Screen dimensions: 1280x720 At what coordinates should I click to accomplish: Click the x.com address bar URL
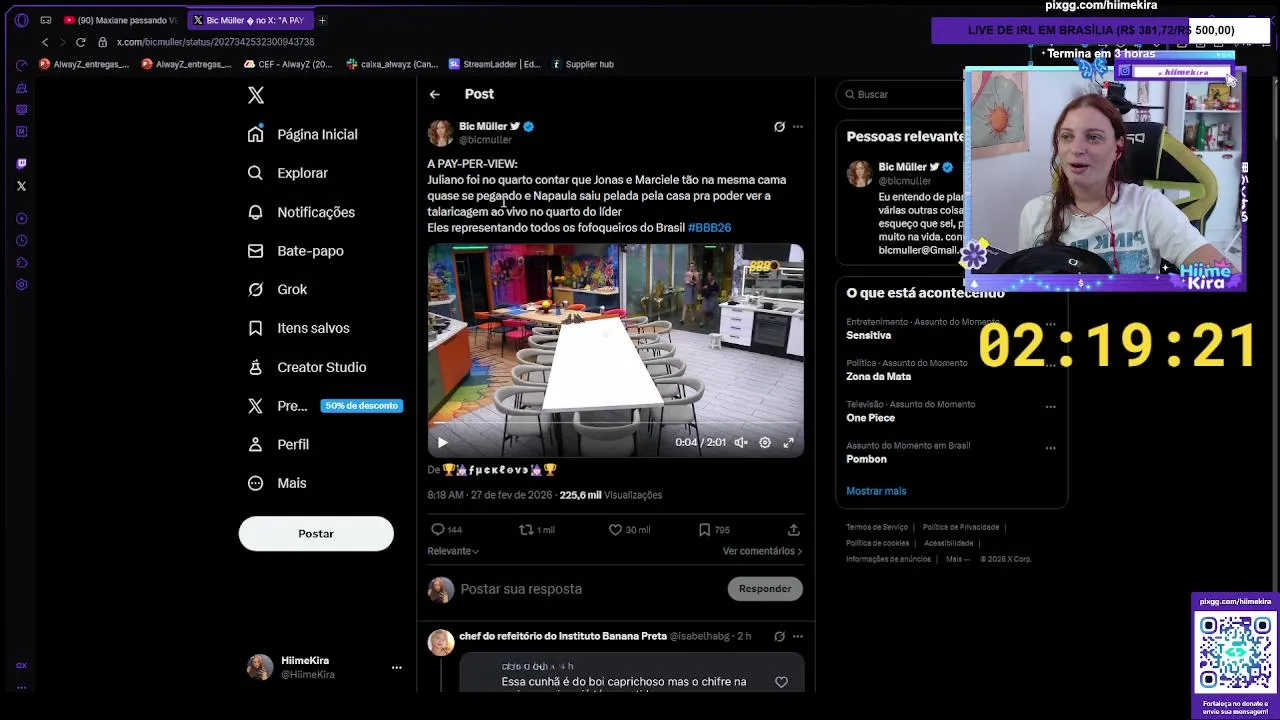[x=215, y=42]
